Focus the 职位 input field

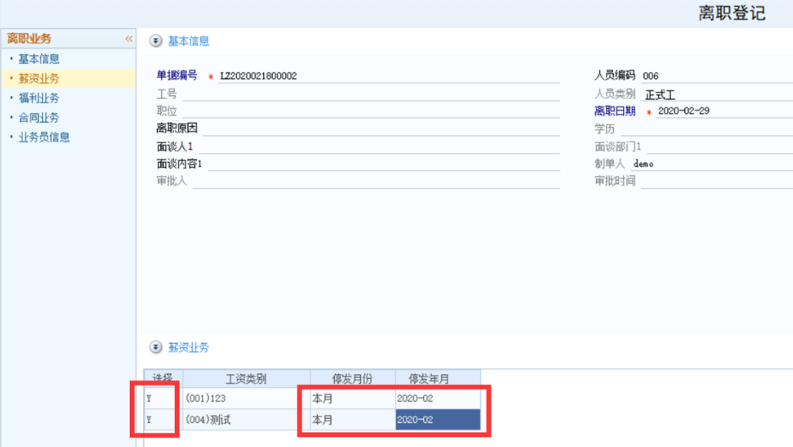371,111
